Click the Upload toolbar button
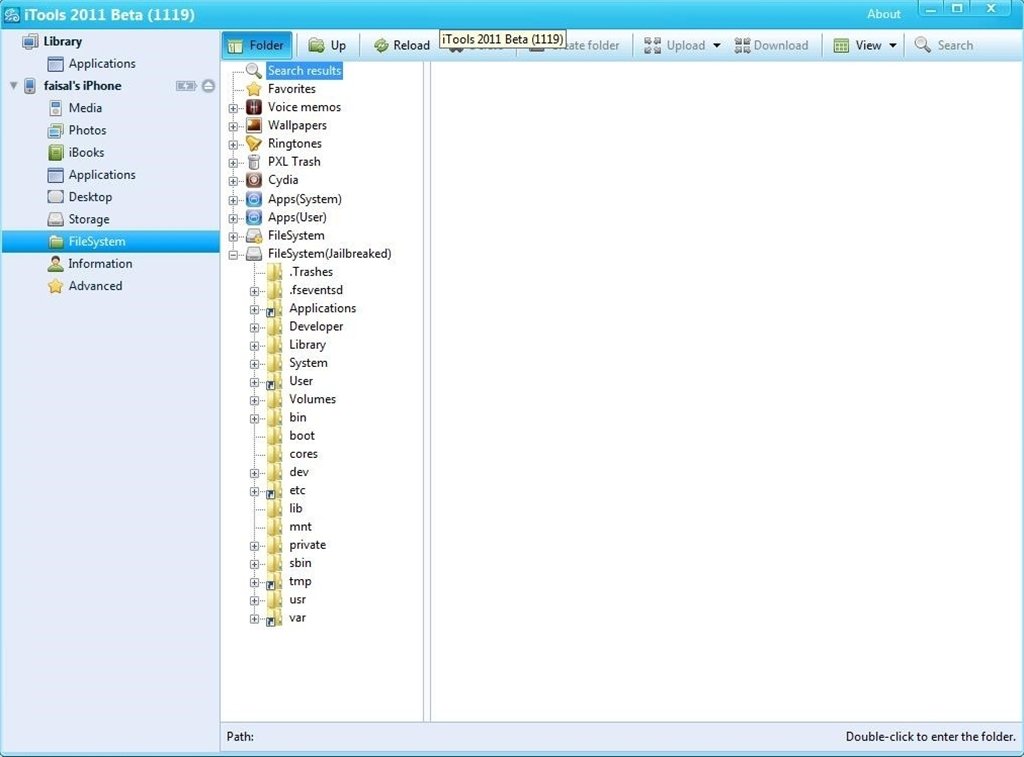 pyautogui.click(x=674, y=45)
